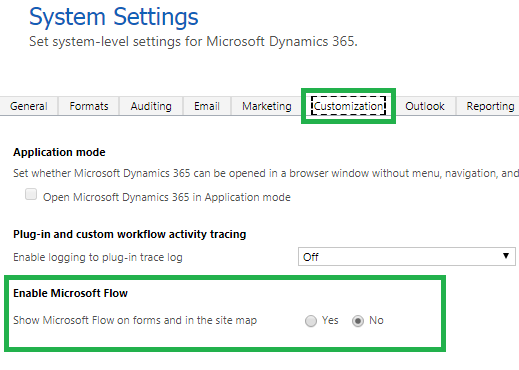Open the Marketing tab

267,106
